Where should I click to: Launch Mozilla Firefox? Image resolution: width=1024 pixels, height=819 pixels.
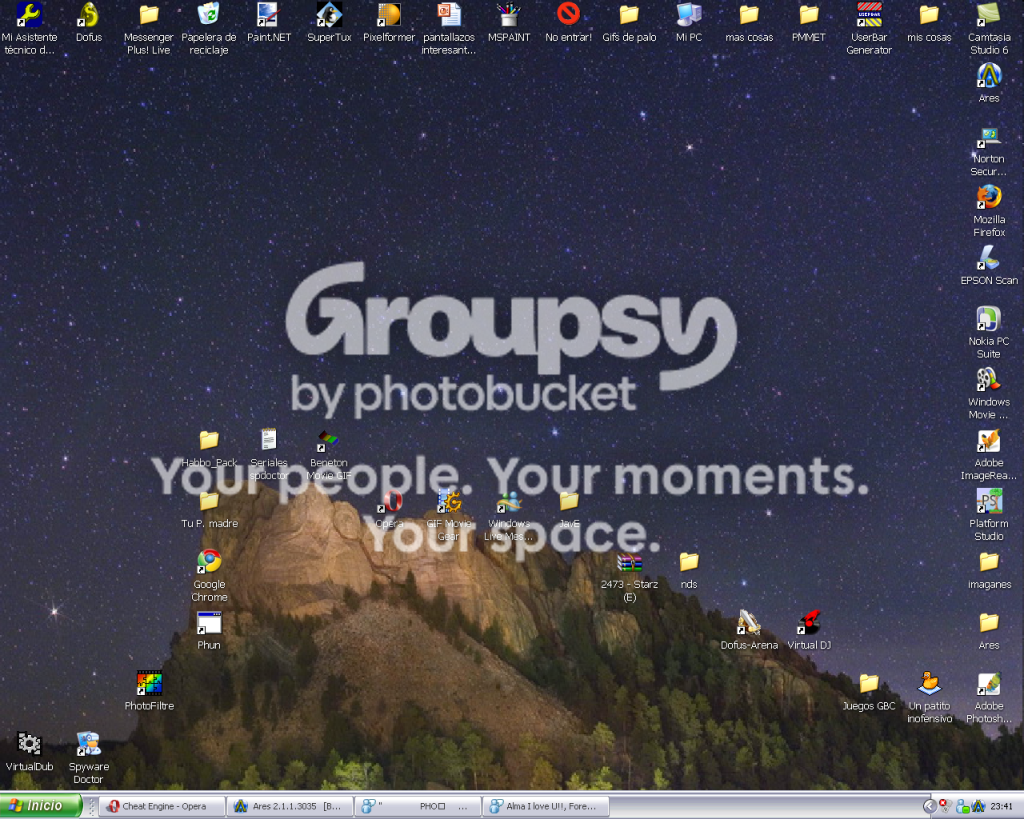tap(989, 211)
